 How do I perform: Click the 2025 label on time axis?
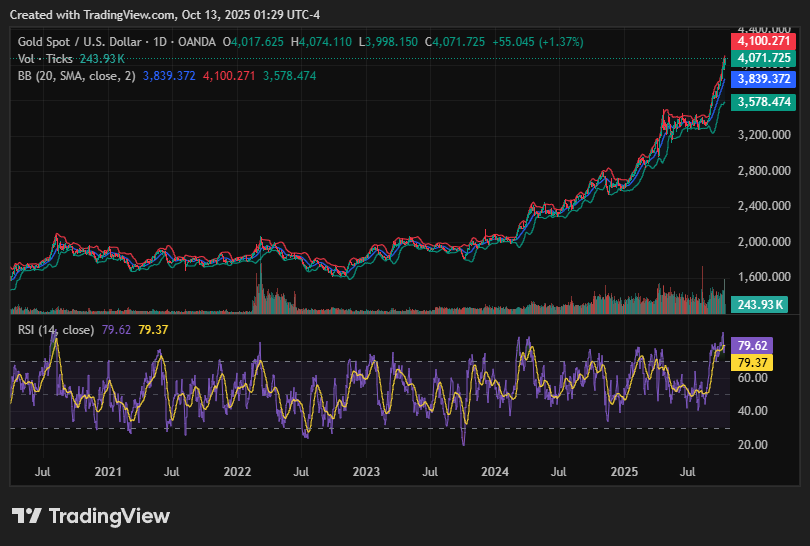click(624, 469)
